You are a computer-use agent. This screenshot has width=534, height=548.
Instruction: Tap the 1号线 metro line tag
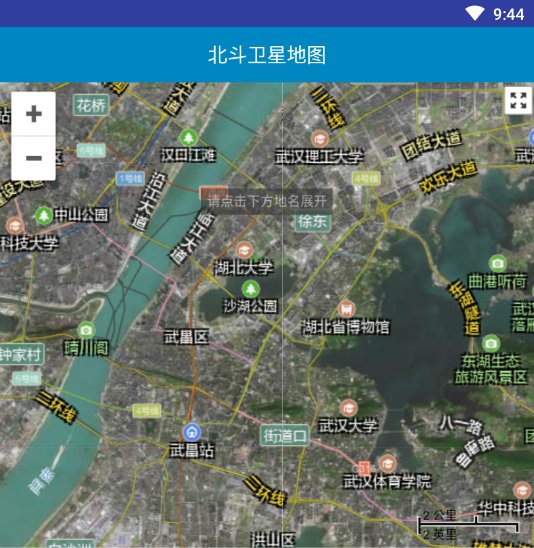[x=130, y=179]
